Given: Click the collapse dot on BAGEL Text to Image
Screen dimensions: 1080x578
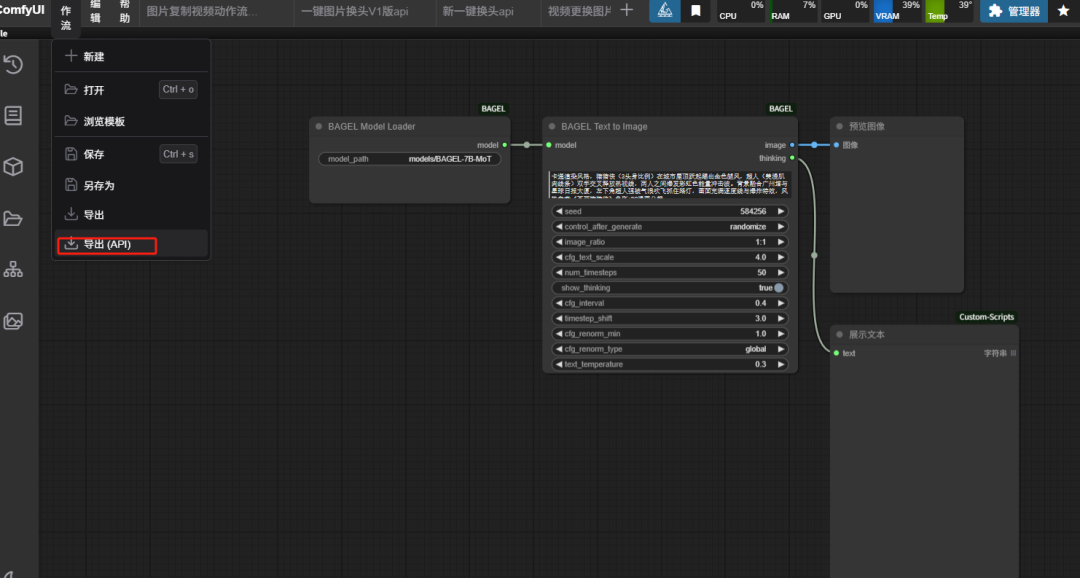Looking at the screenshot, I should (x=552, y=127).
